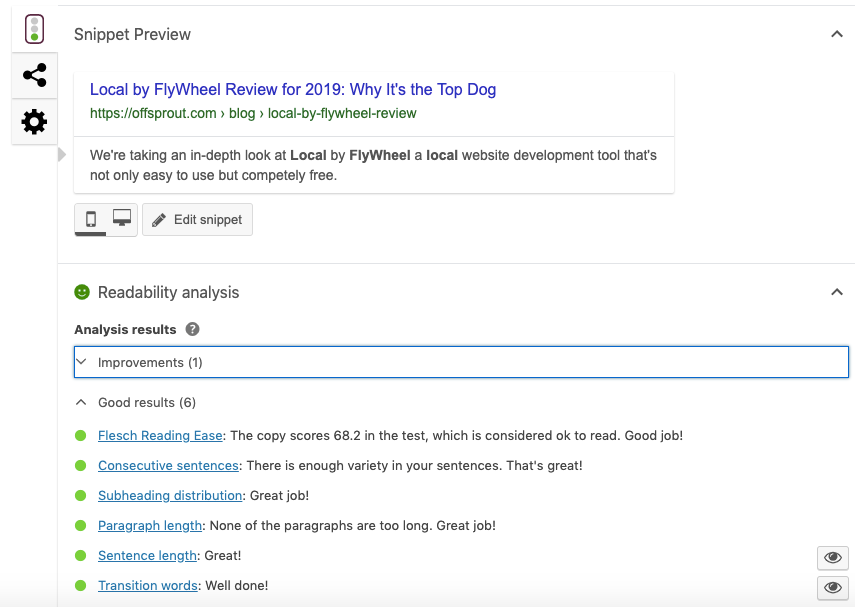The width and height of the screenshot is (855, 607).
Task: Collapse the Readability analysis section
Action: pos(836,292)
